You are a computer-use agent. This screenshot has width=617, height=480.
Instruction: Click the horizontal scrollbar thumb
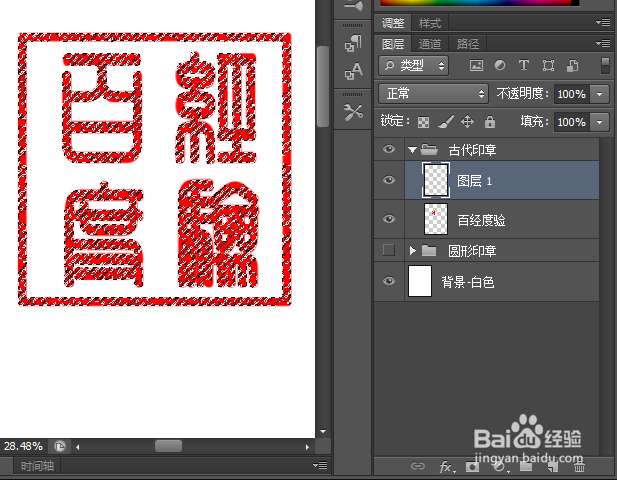coord(168,446)
